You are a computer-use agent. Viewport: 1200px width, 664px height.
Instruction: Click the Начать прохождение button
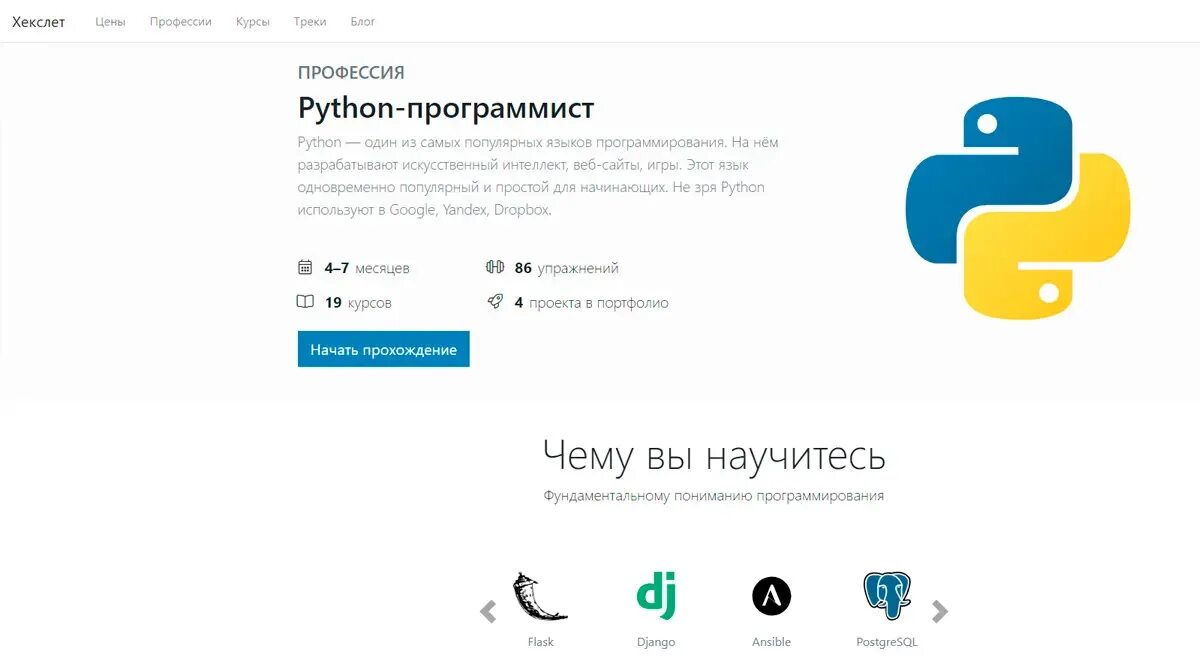[383, 350]
